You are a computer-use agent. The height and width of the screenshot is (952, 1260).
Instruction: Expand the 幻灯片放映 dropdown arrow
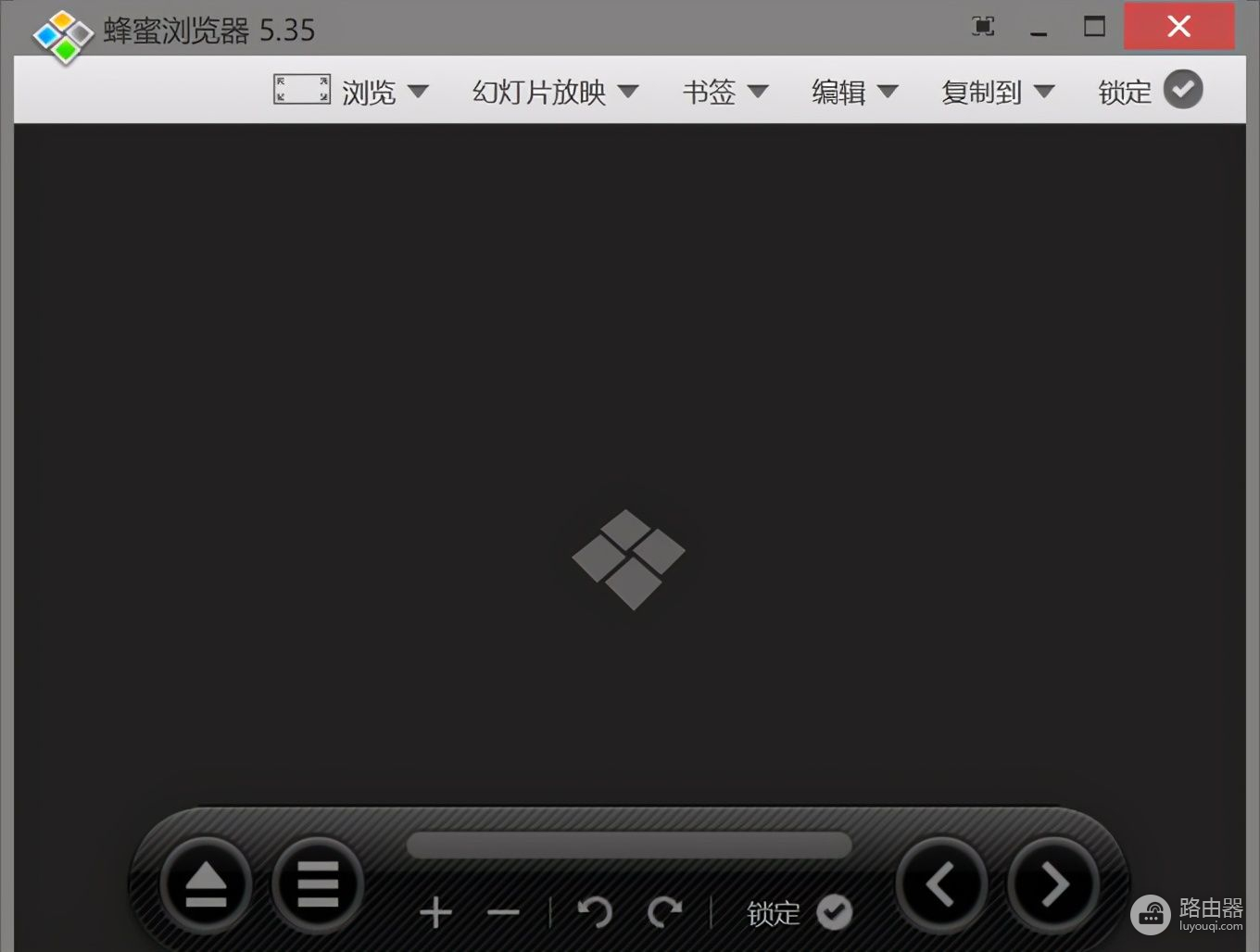(x=629, y=92)
